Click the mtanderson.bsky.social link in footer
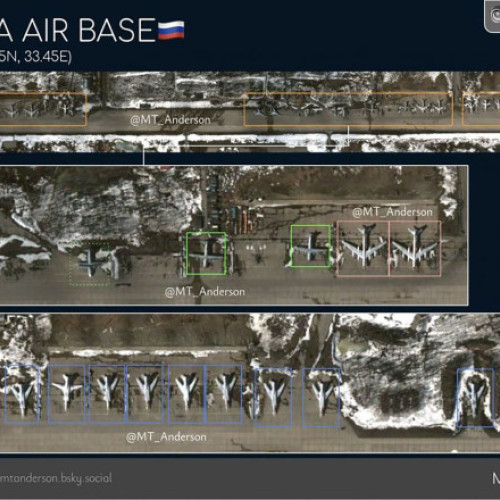The width and height of the screenshot is (500, 500). tap(56, 478)
